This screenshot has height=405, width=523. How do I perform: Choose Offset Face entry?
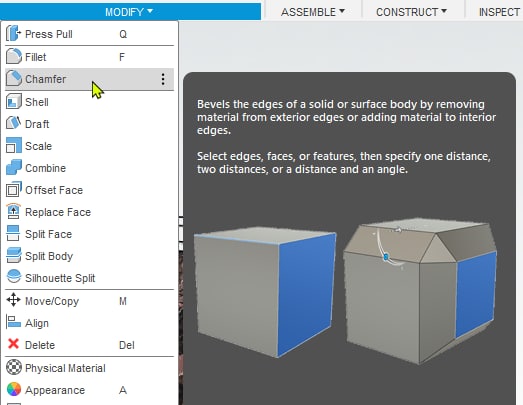click(x=89, y=190)
